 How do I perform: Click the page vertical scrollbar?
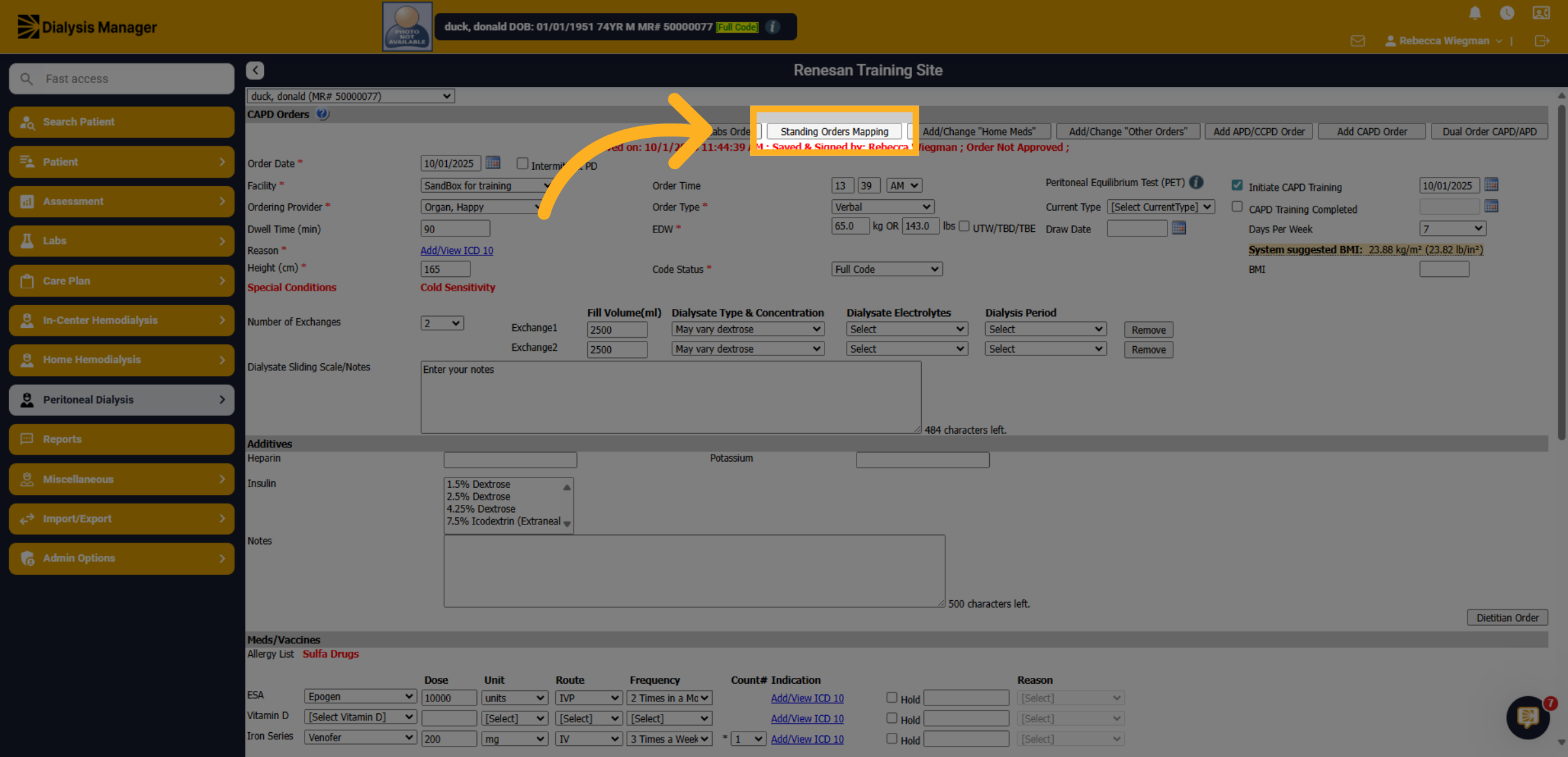(1561, 272)
